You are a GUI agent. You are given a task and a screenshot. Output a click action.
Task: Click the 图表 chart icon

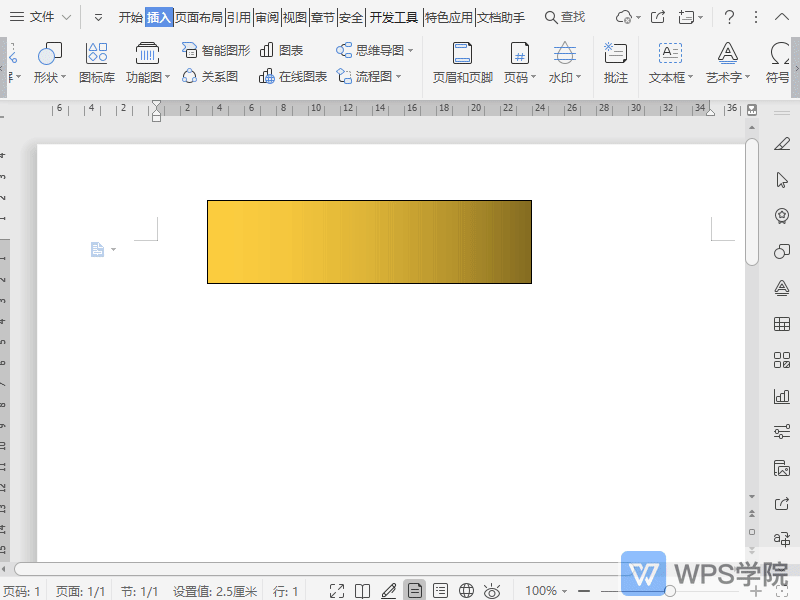click(x=281, y=50)
